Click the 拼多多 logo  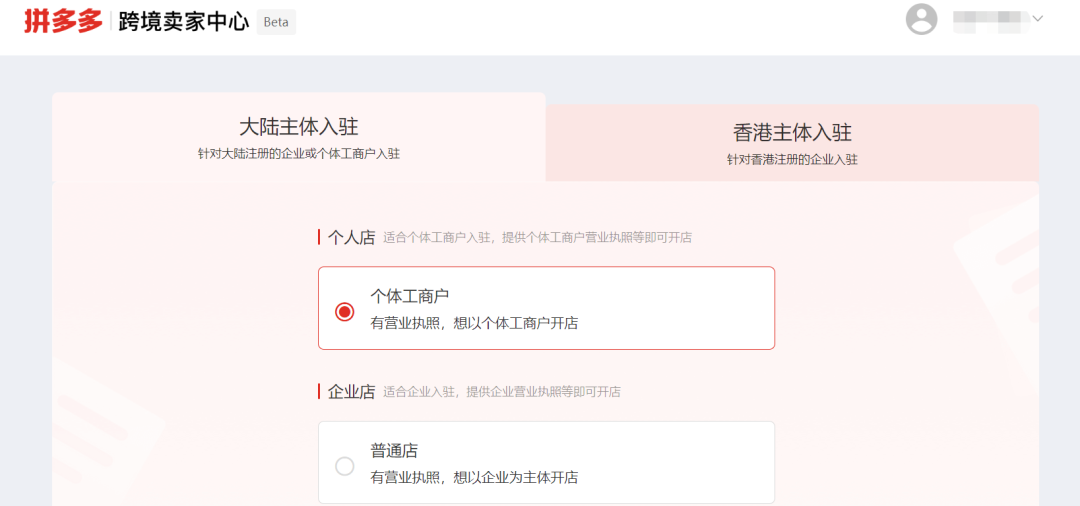coord(63,21)
